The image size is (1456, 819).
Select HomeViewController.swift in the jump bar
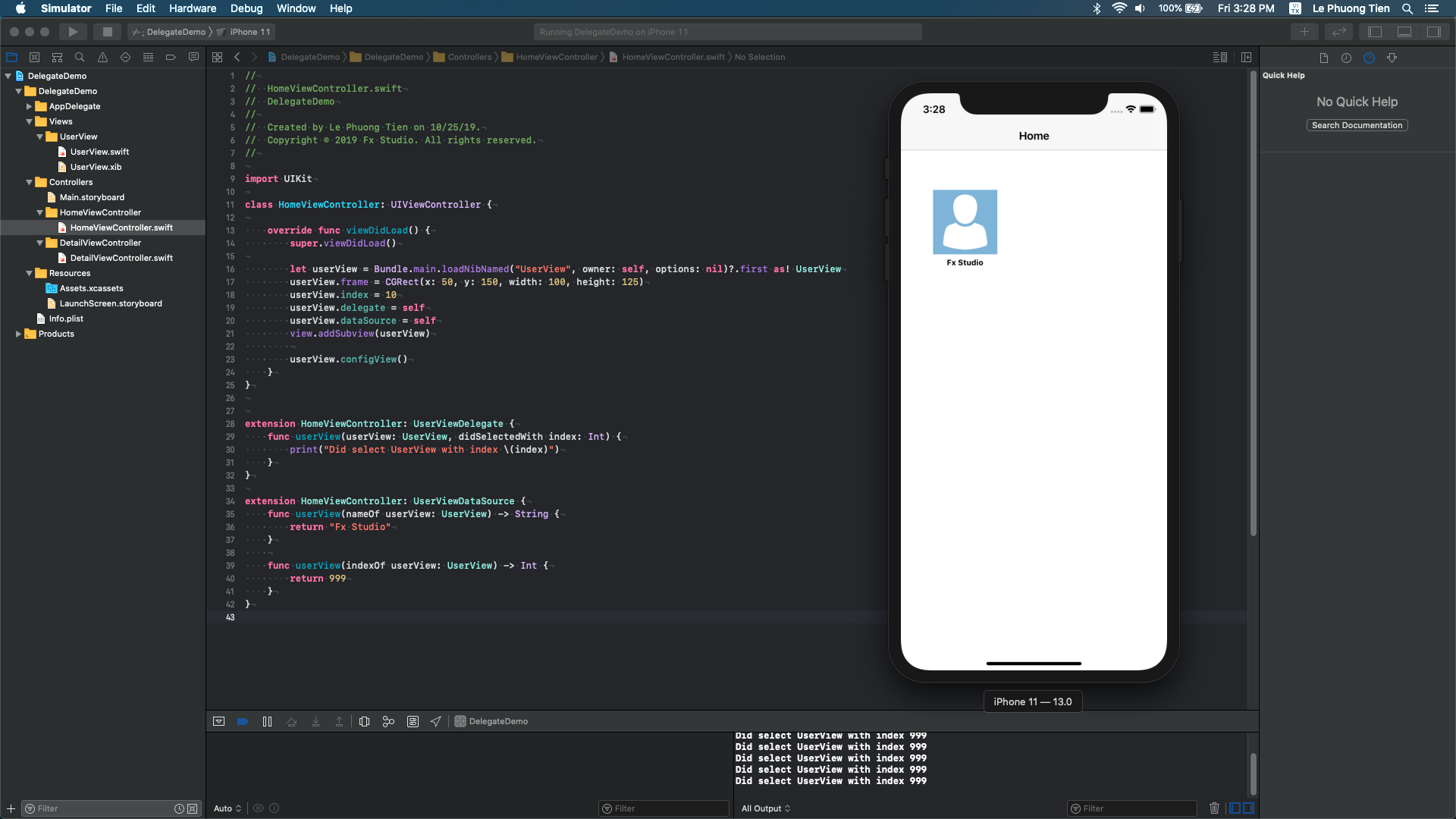[x=673, y=56]
